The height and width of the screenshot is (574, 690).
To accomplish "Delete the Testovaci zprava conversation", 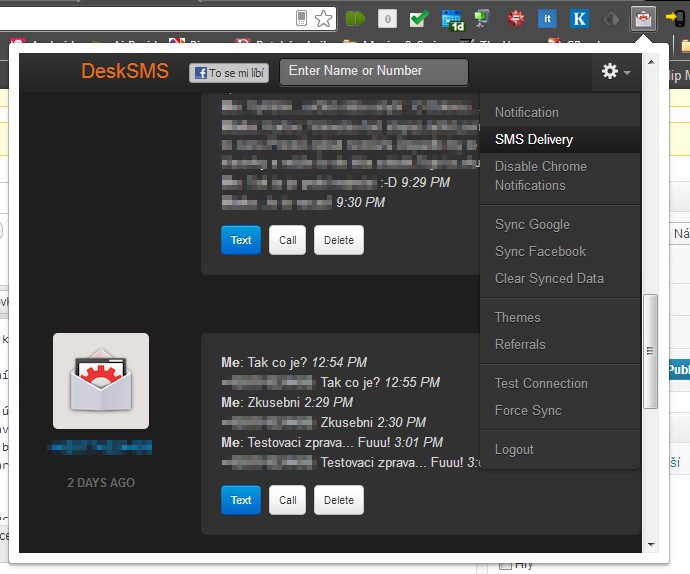I will click(x=339, y=500).
